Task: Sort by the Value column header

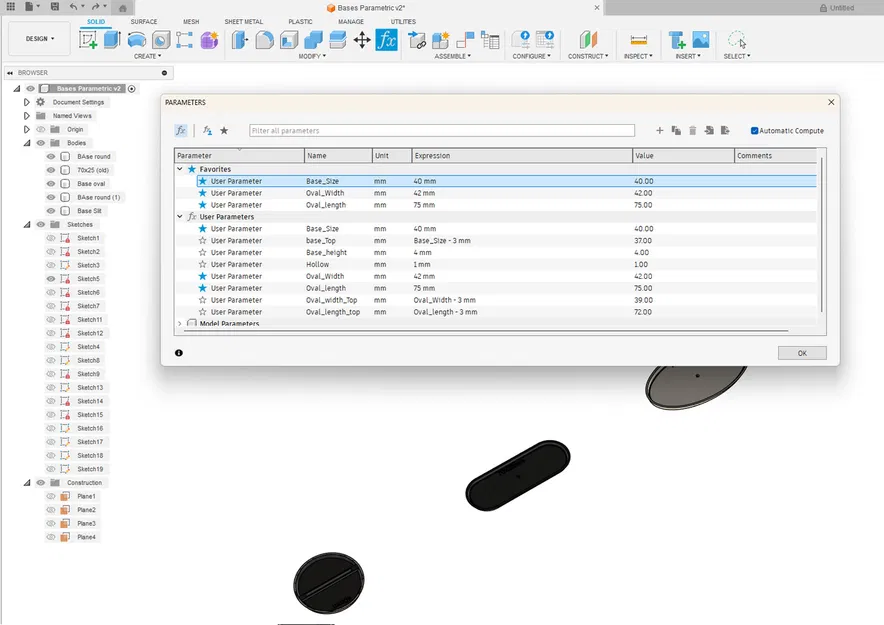Action: pyautogui.click(x=684, y=156)
